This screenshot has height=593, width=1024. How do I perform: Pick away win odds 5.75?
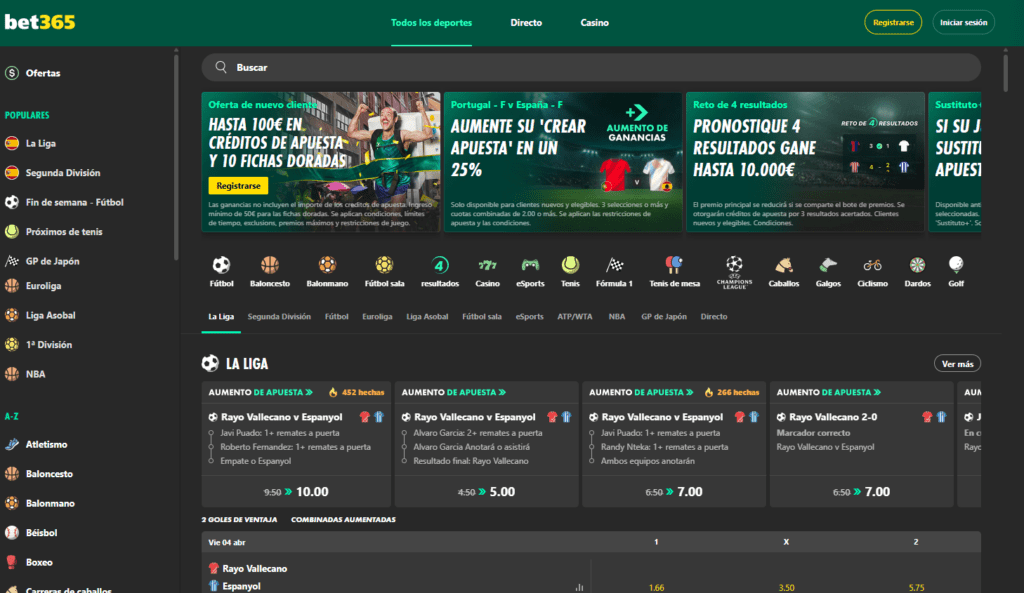click(916, 587)
